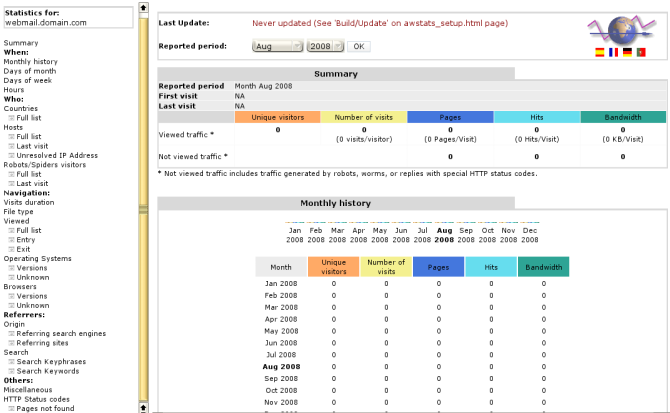The image size is (670, 413).
Task: Click the small icon beside Unresolved IP Address
Action: point(12,155)
